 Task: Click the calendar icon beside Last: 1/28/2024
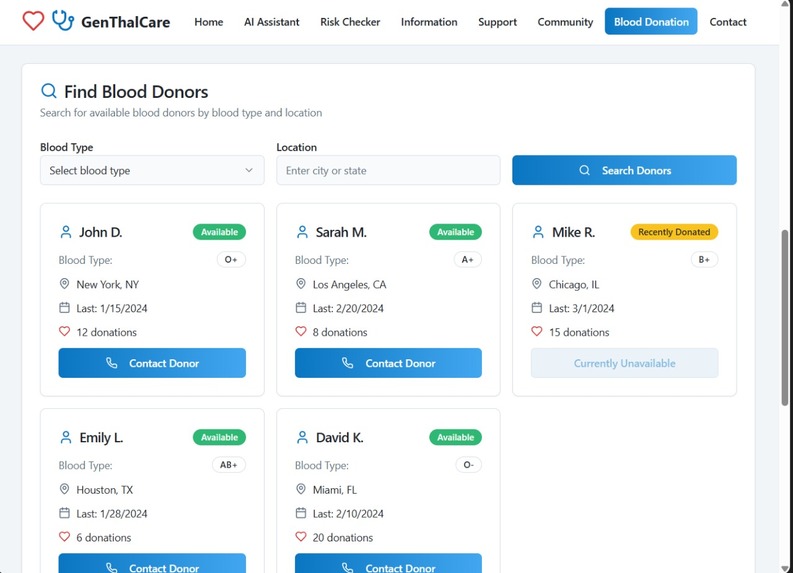(64, 513)
